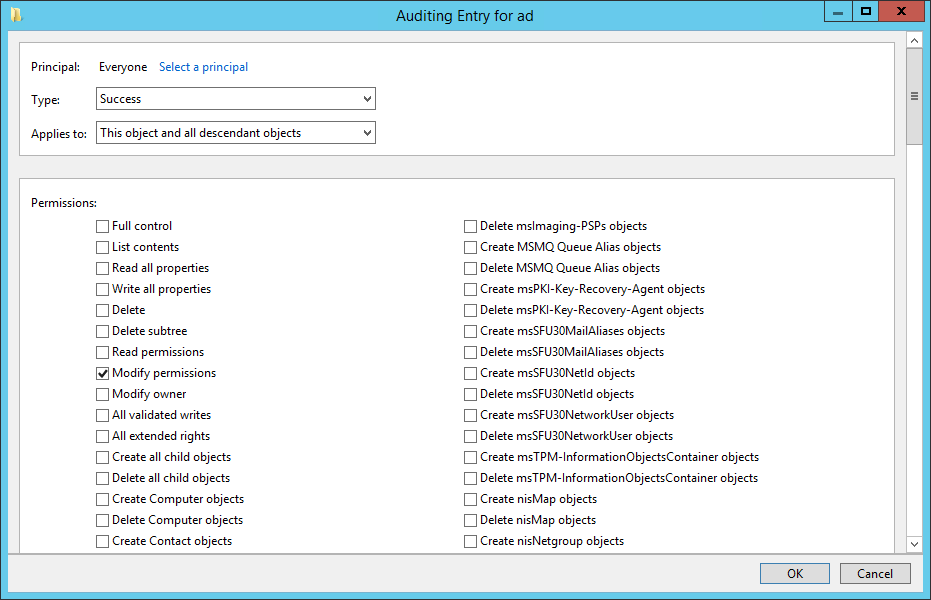931x600 pixels.
Task: Minimize the Auditing Entry window
Action: (838, 12)
